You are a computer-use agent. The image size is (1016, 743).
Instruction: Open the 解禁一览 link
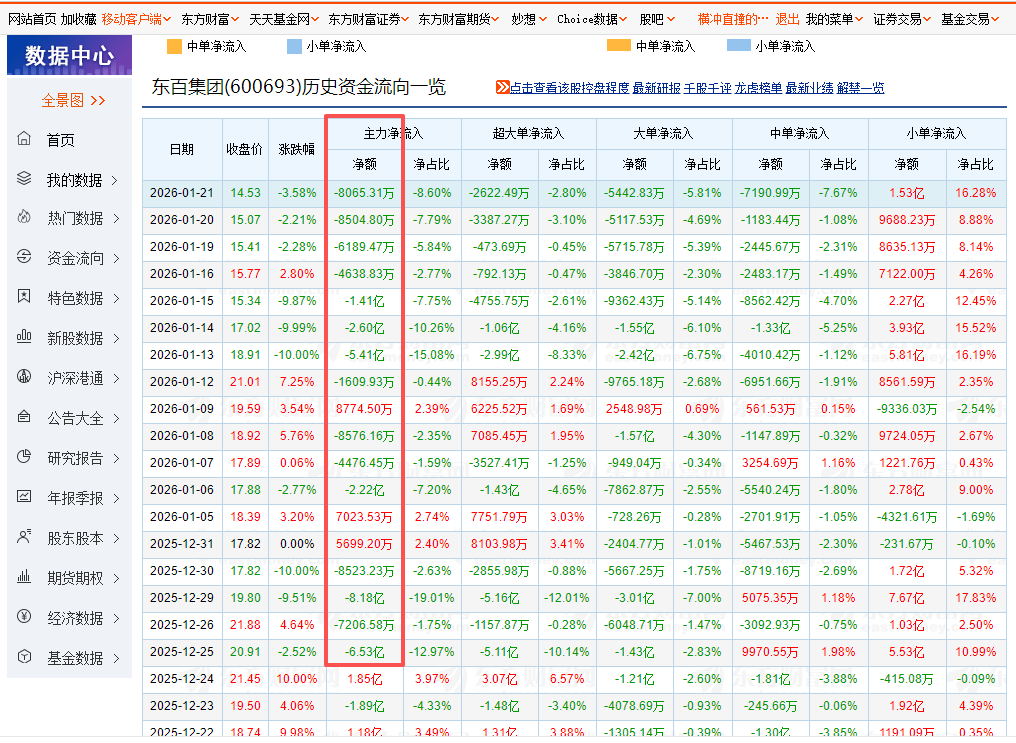[860, 88]
